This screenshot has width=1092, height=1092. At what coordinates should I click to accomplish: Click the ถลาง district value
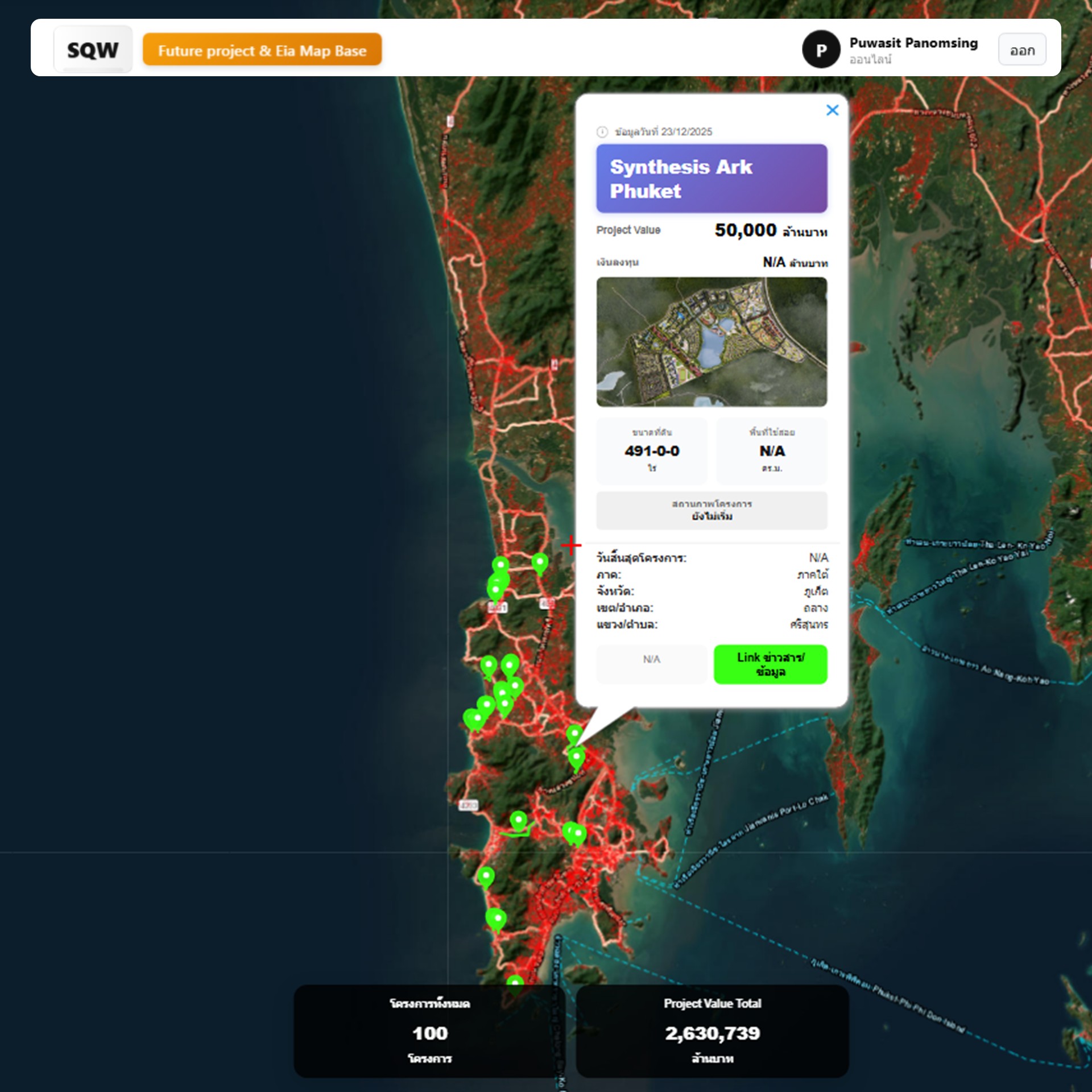816,608
